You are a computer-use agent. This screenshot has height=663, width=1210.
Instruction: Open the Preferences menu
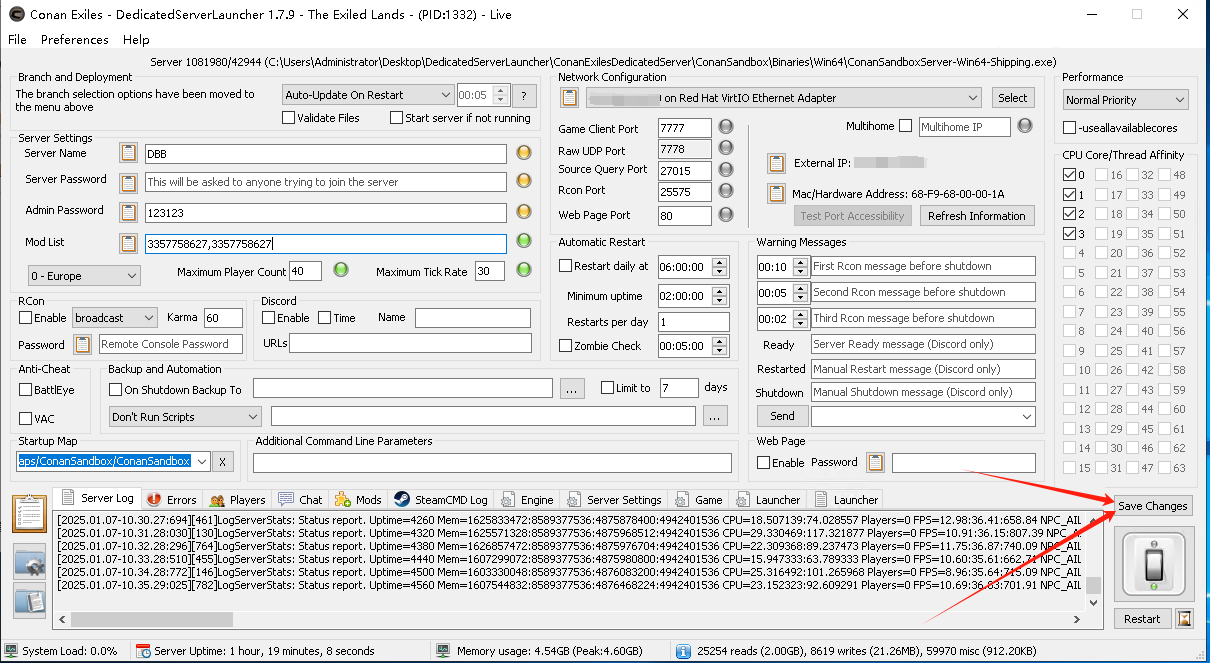point(75,39)
